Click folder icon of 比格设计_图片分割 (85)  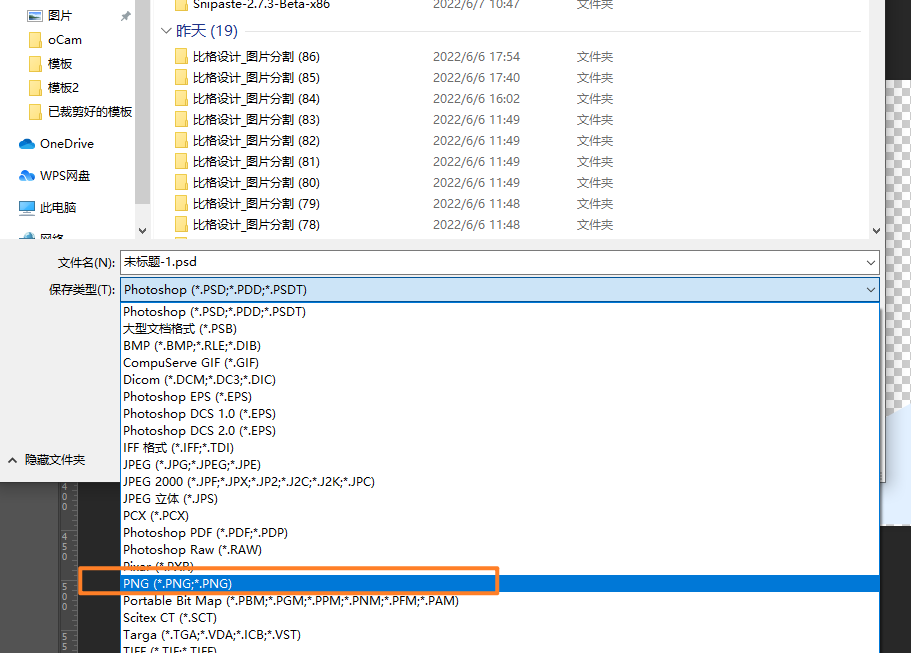pyautogui.click(x=181, y=78)
